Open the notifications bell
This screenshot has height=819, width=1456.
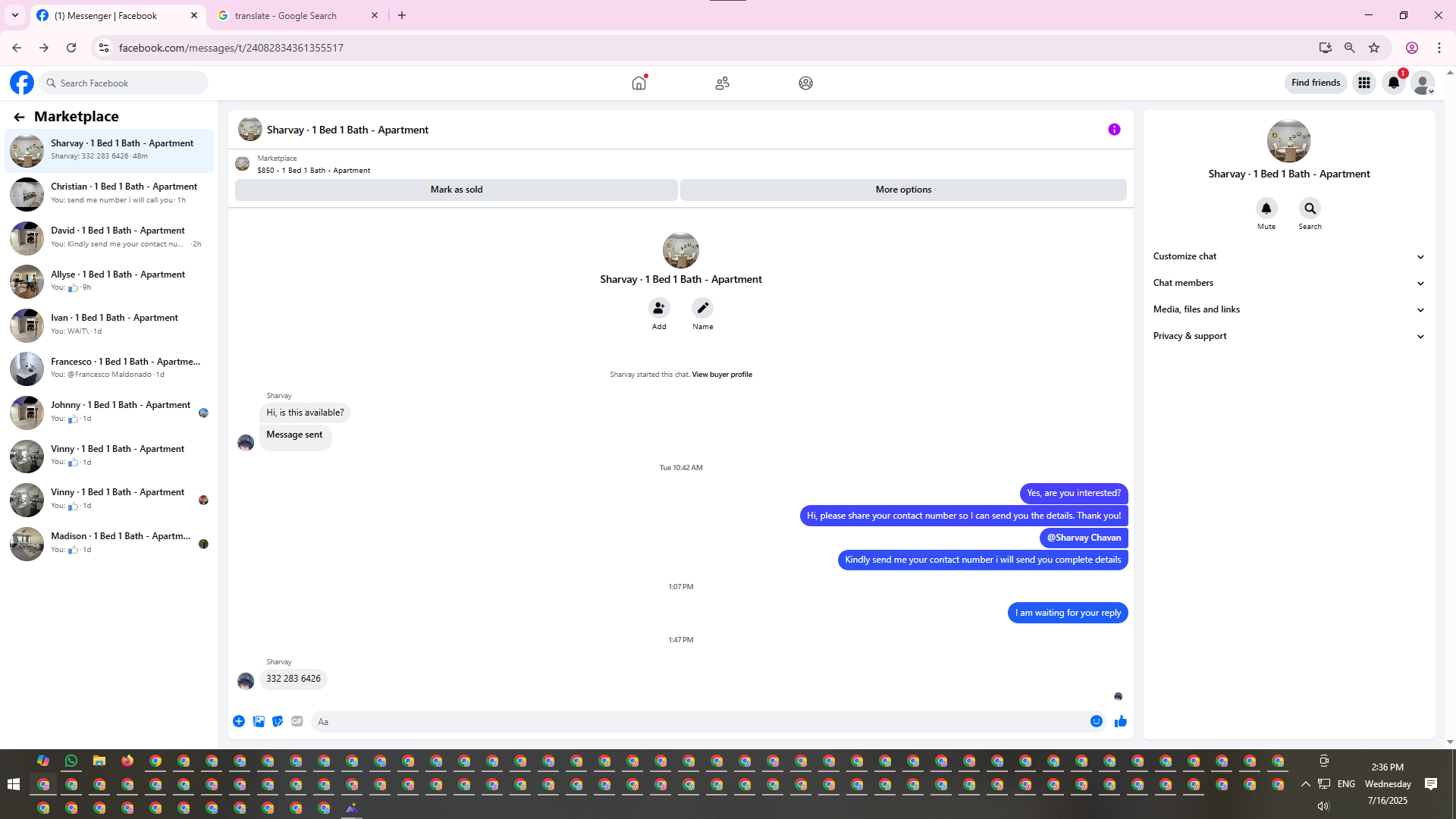(x=1394, y=83)
